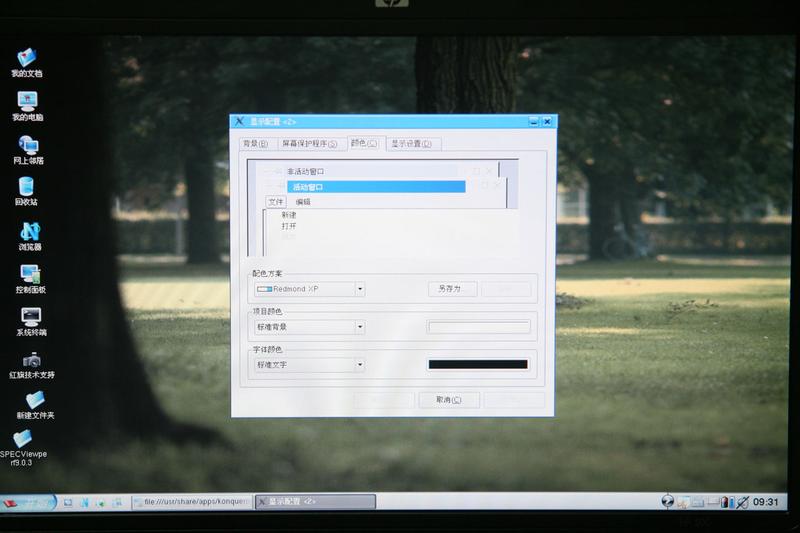Viewport: 800px width, 533px height.
Task: Click the black font color swatch
Action: (478, 364)
